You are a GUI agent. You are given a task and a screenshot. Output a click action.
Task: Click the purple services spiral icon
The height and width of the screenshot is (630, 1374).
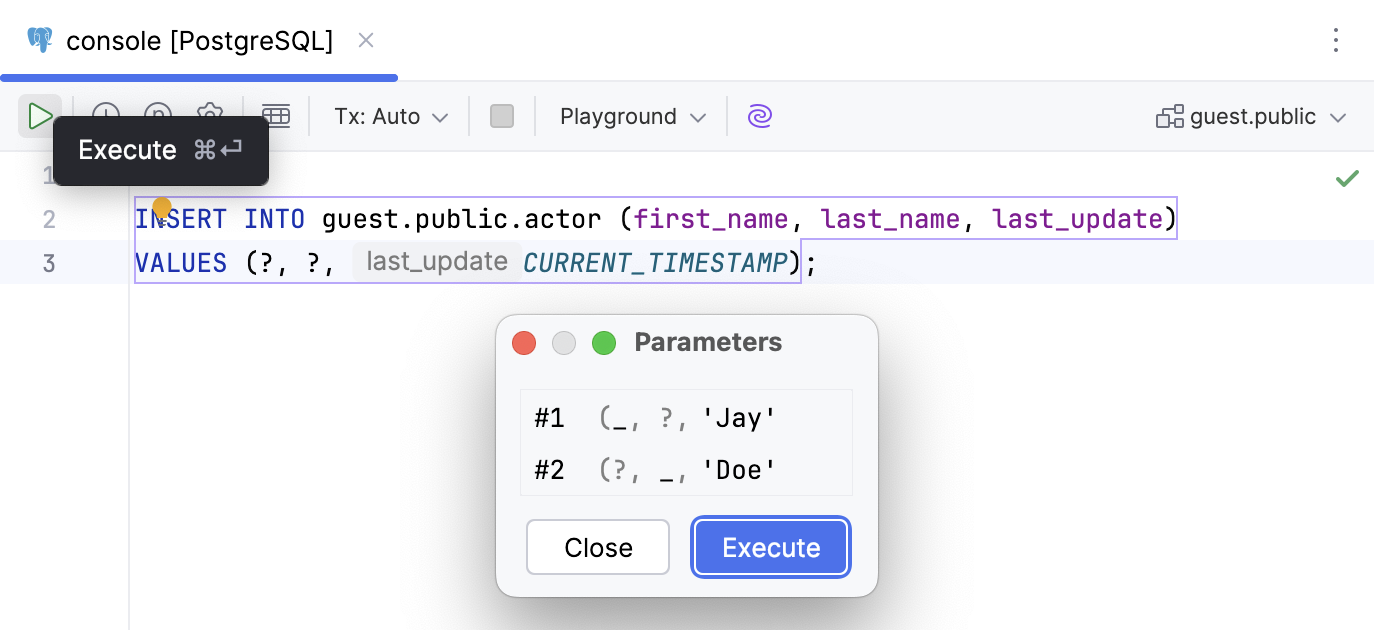click(x=760, y=116)
